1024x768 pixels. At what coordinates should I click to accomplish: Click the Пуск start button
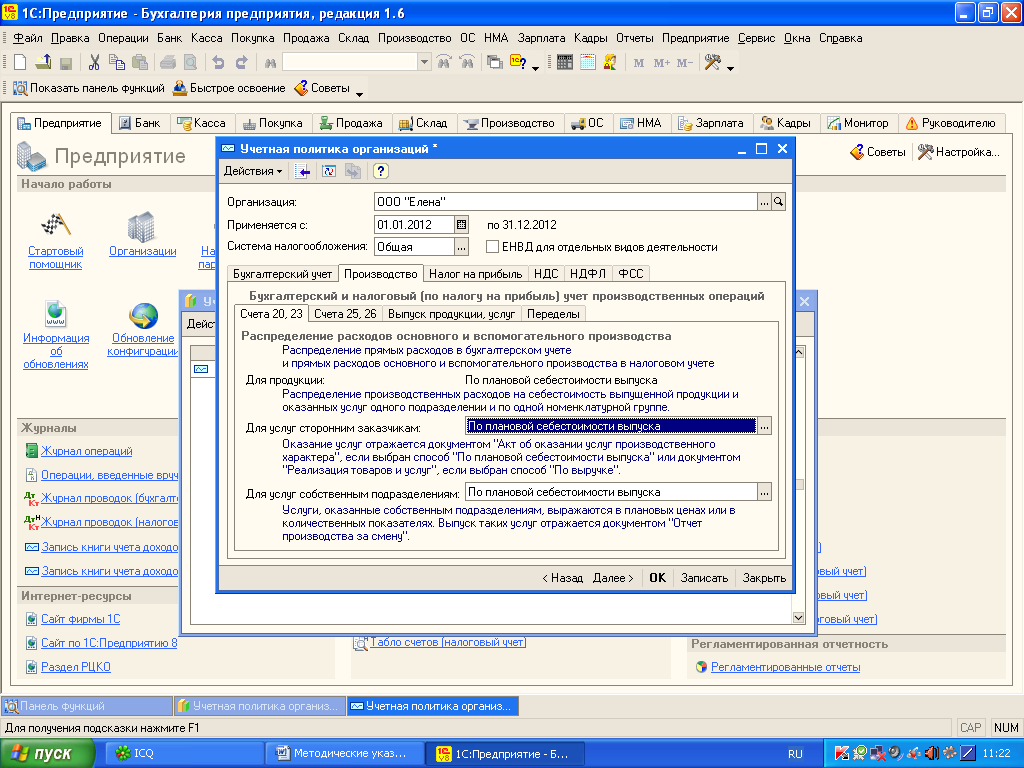(46, 754)
